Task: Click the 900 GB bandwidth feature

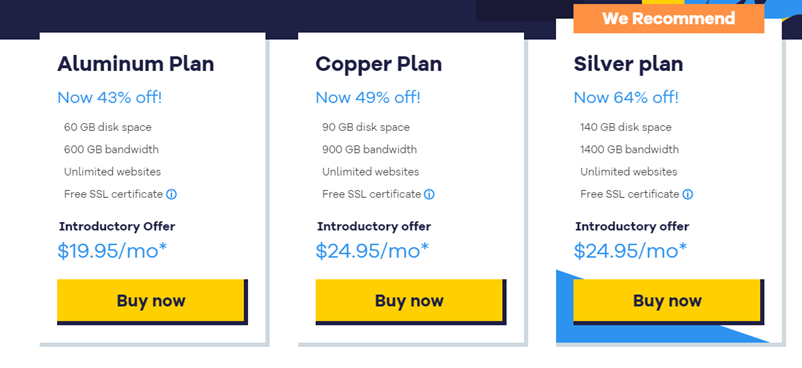Action: (369, 149)
